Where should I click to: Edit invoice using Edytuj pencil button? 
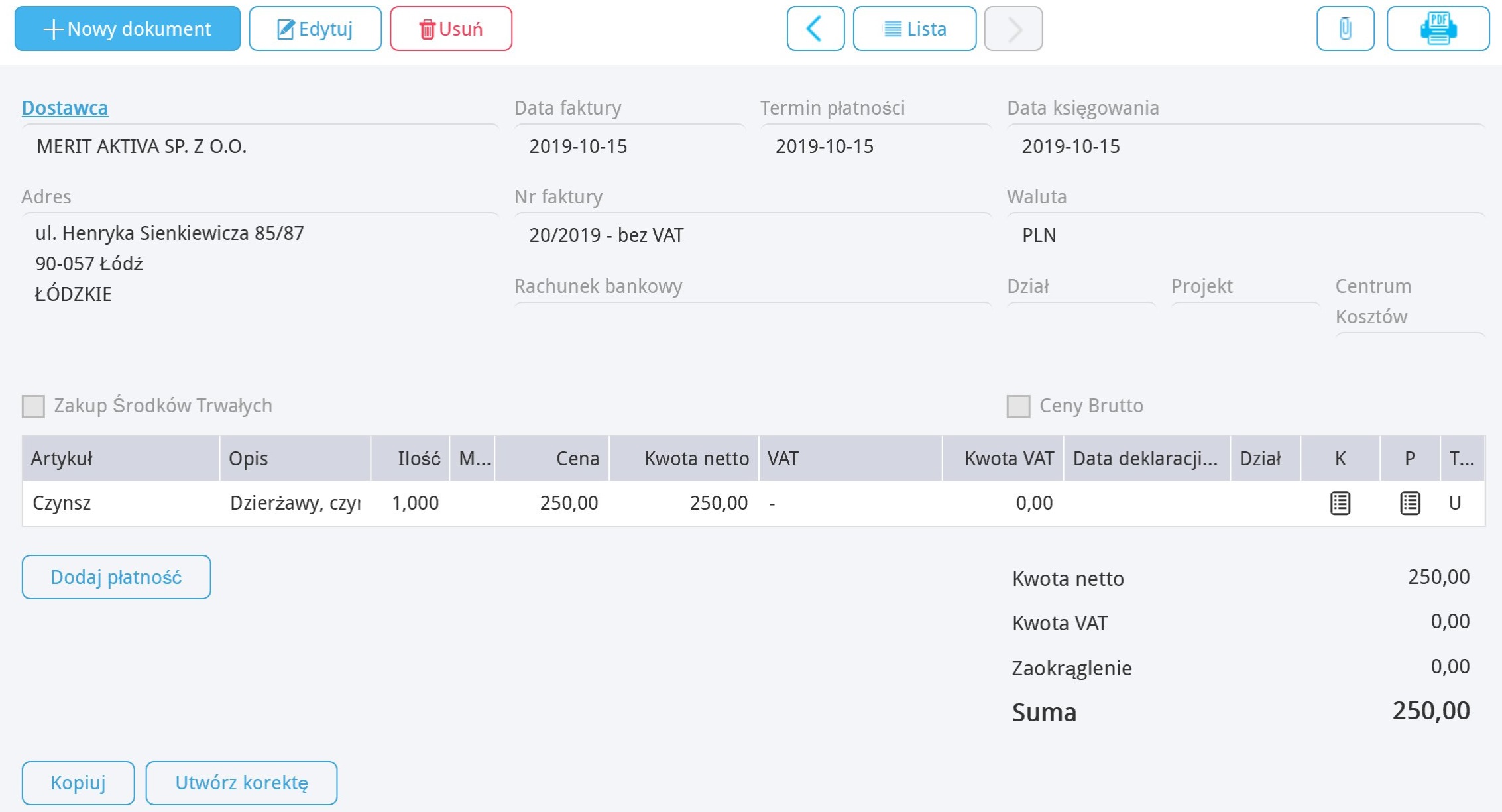click(x=315, y=29)
